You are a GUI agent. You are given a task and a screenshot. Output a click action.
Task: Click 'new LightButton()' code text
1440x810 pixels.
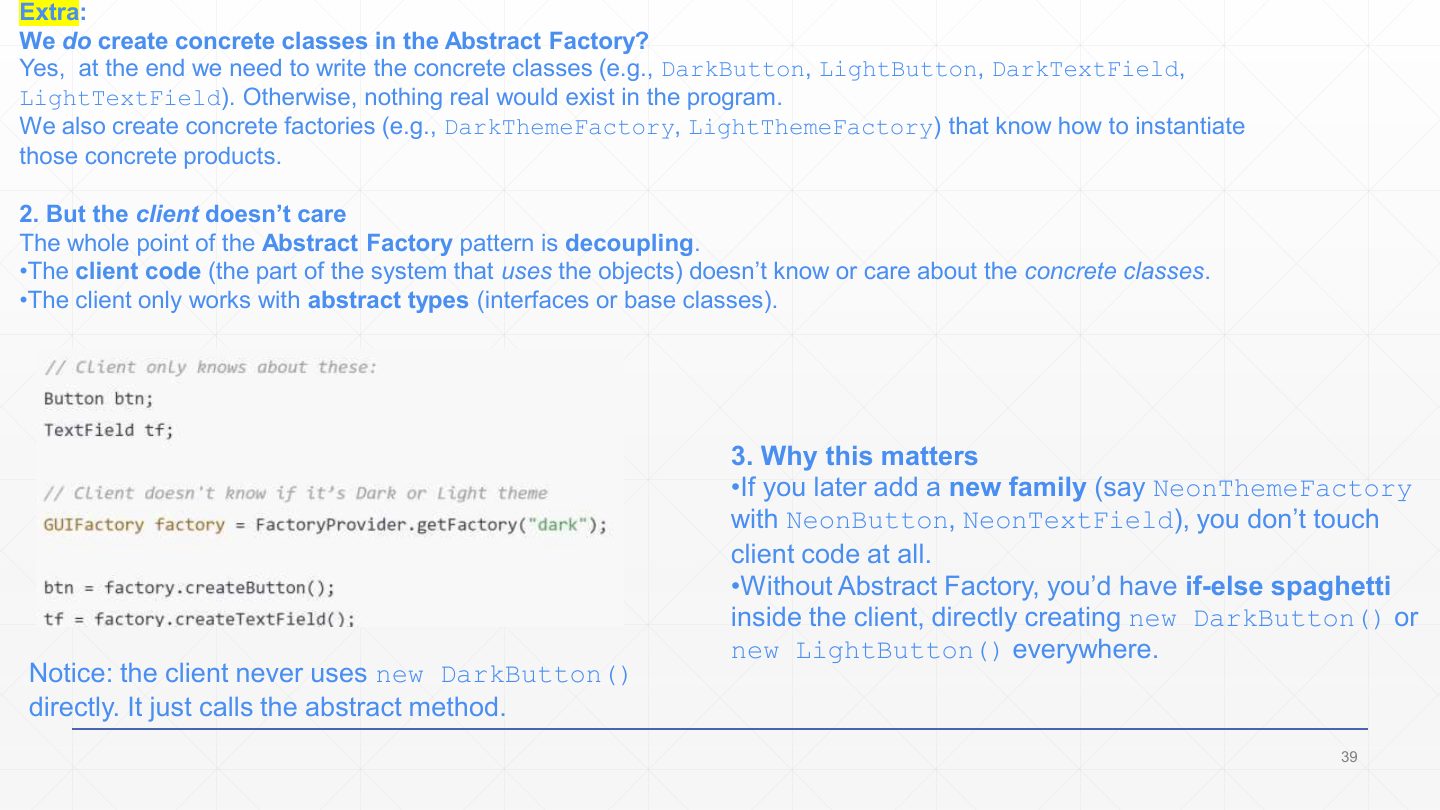pyautogui.click(x=866, y=651)
